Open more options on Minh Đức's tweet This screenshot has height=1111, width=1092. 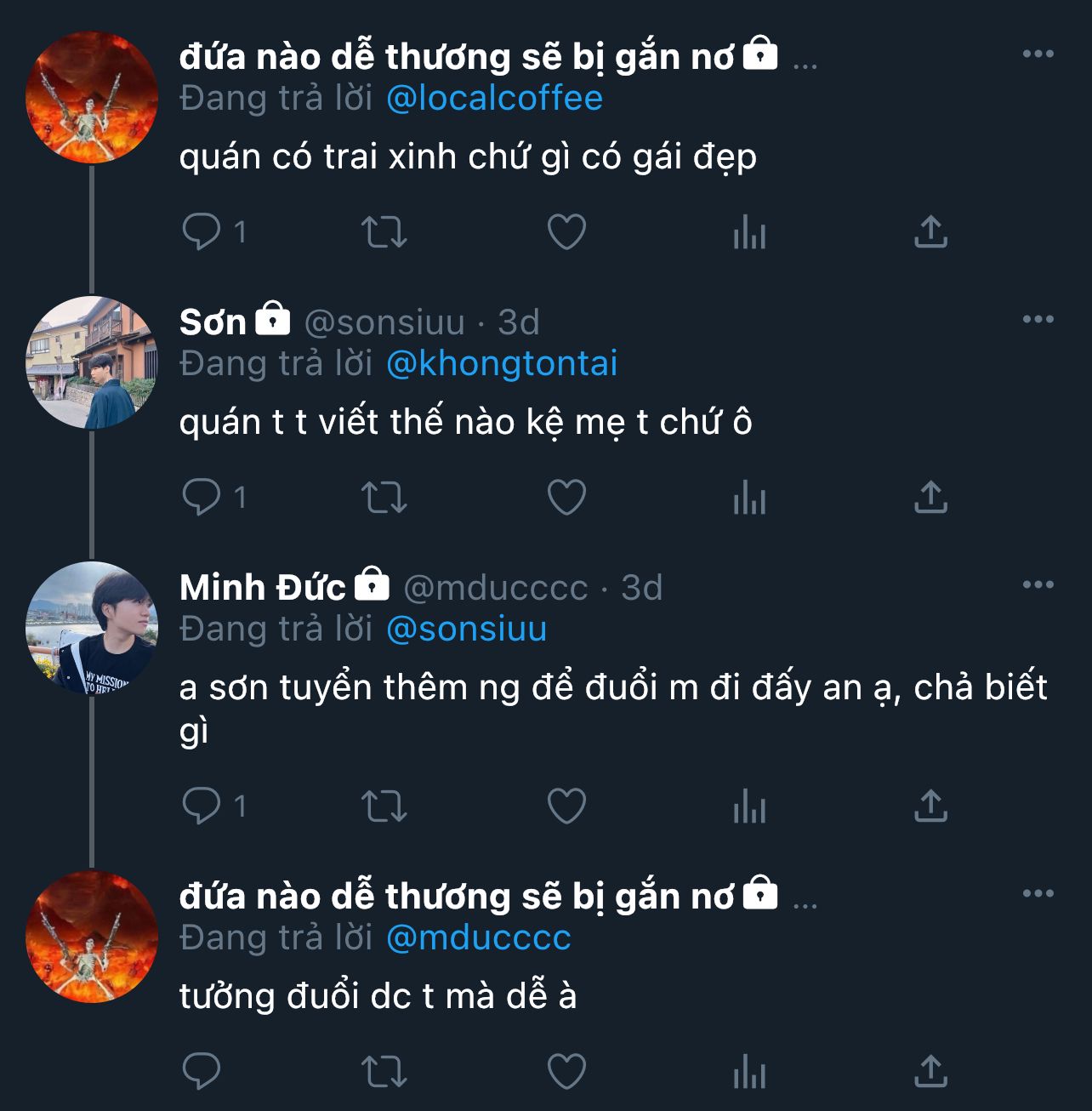[x=1038, y=585]
